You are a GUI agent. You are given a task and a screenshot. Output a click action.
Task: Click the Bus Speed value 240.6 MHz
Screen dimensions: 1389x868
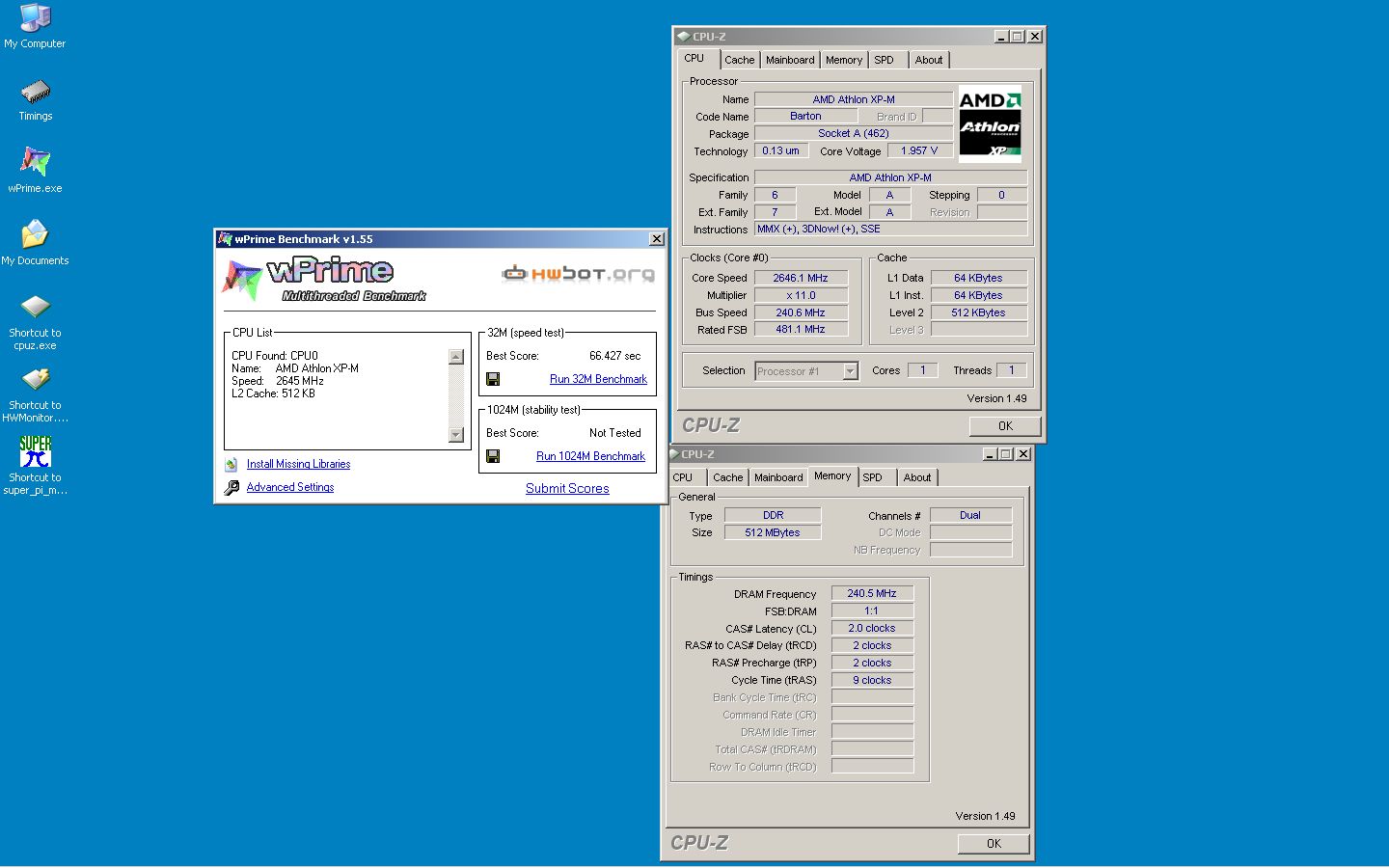click(x=801, y=312)
